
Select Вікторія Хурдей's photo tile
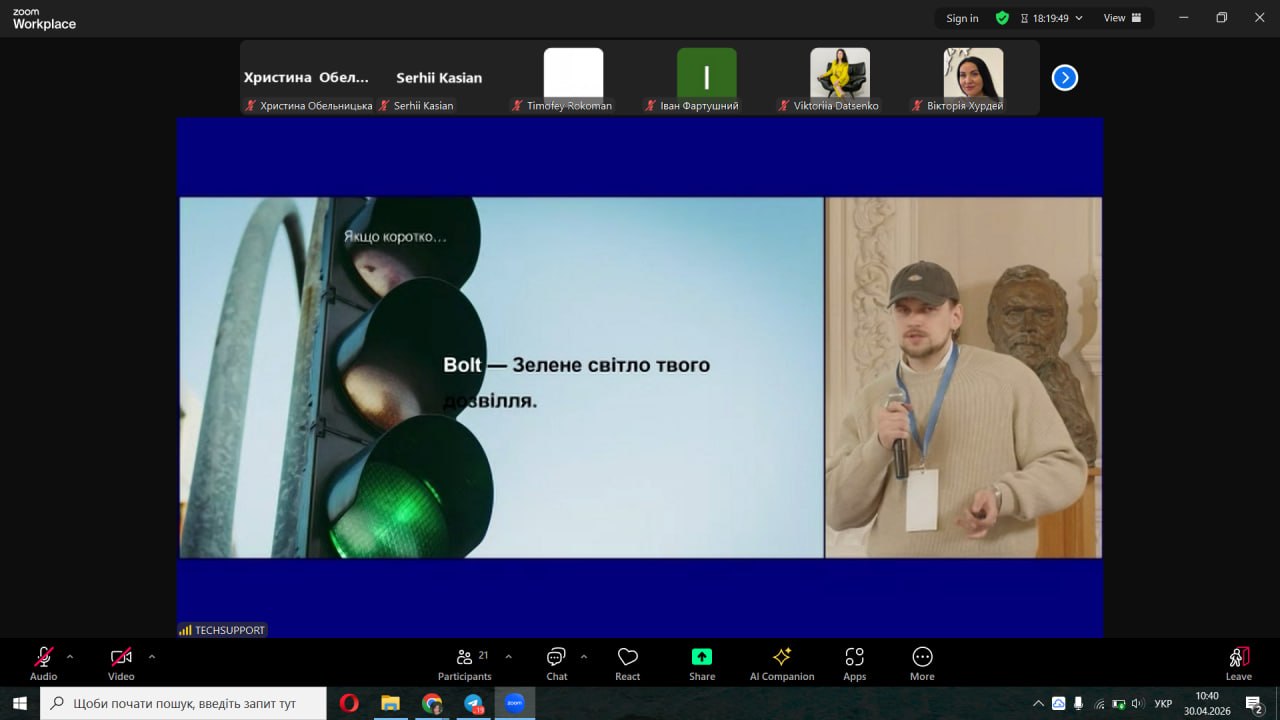(x=973, y=78)
